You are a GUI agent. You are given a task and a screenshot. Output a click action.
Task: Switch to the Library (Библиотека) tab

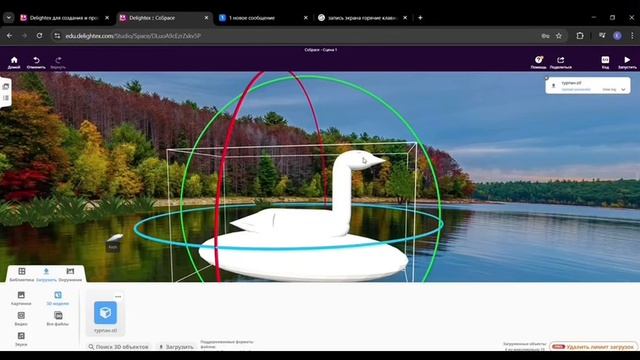[x=22, y=274]
